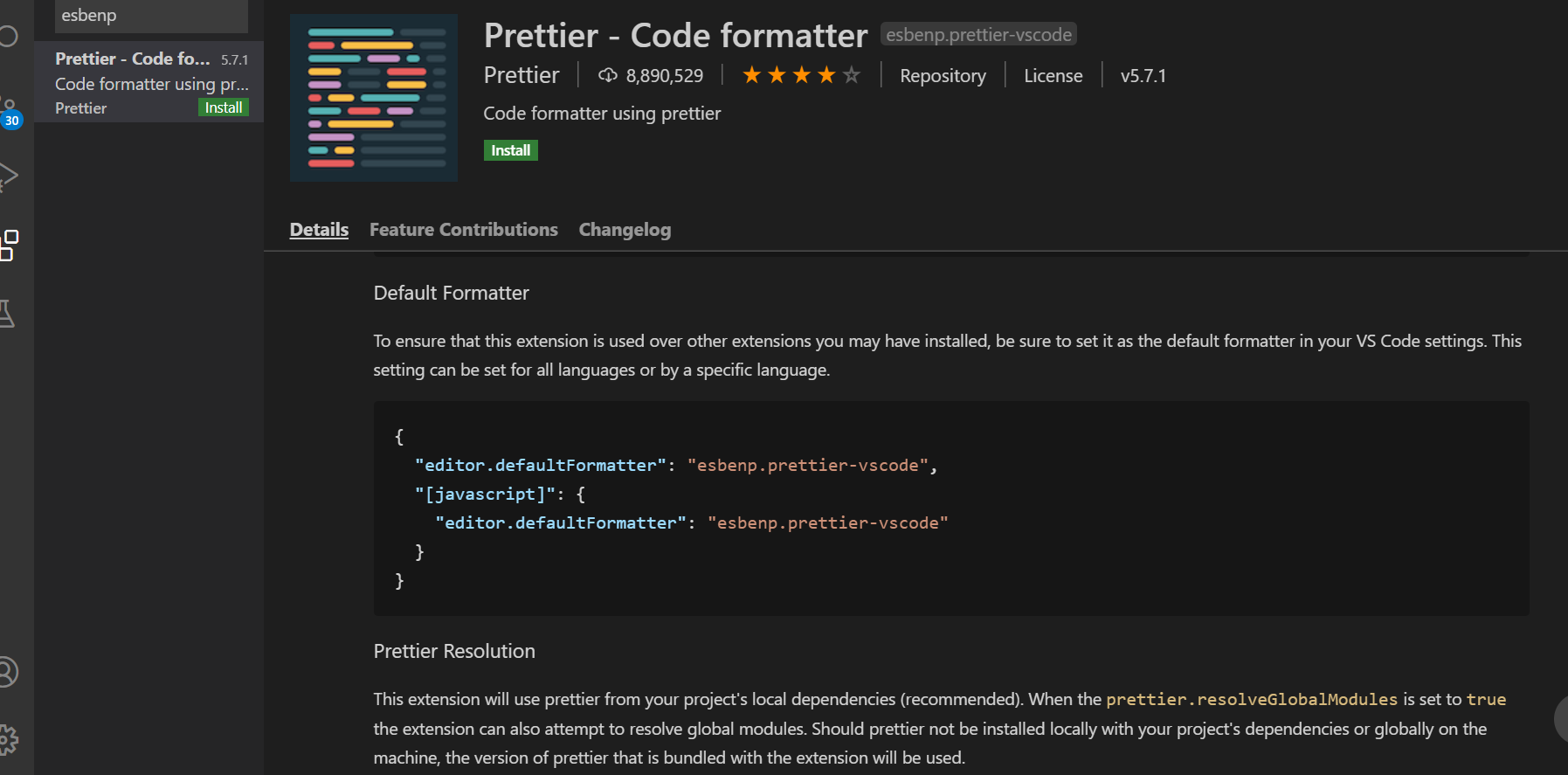Click the download count cloud icon
Image resolution: width=1568 pixels, height=775 pixels.
pyautogui.click(x=608, y=76)
